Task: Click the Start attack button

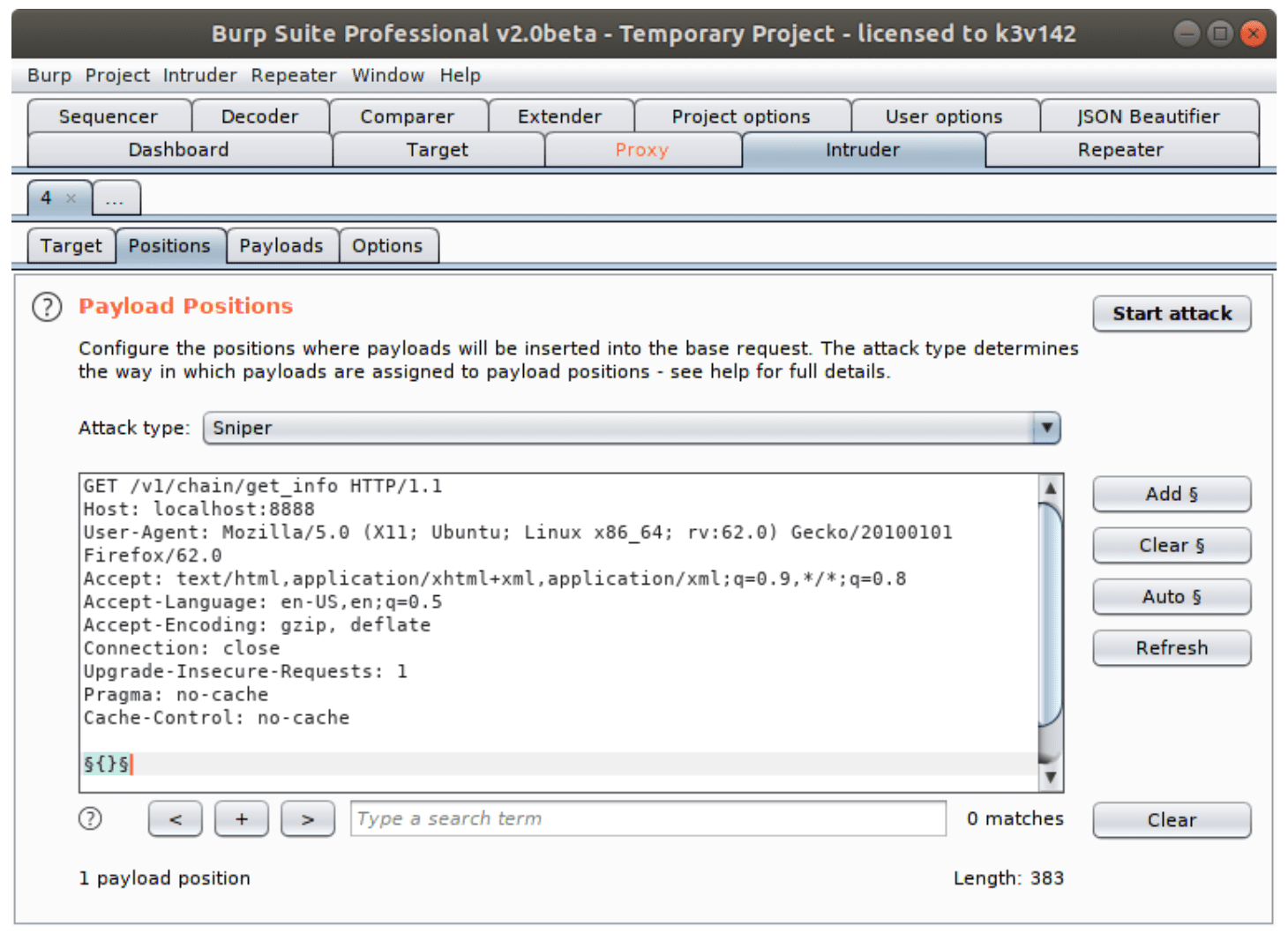Action: 1172,314
